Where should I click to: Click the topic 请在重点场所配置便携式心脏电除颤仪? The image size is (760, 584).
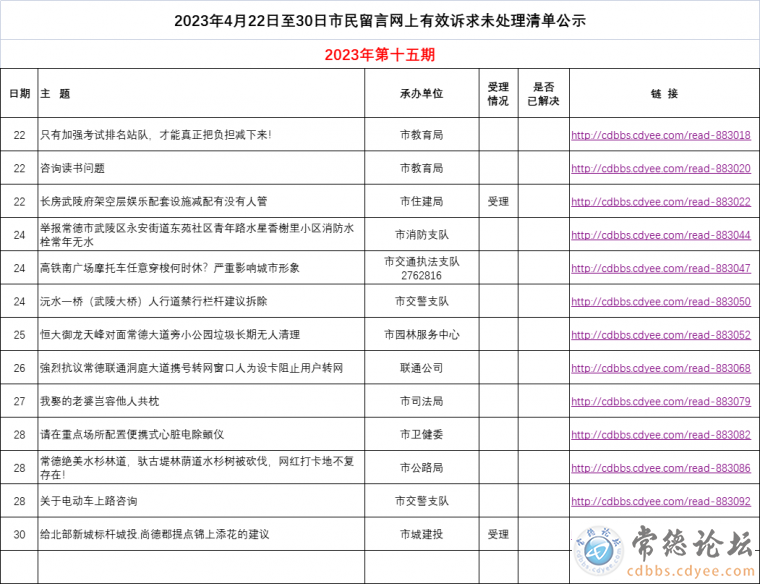(132, 434)
